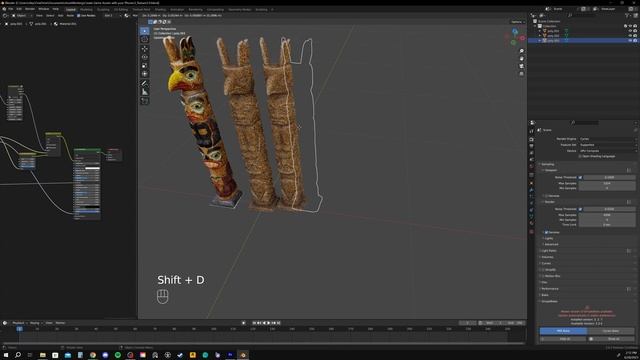This screenshot has height=360, width=640.
Task: Expand the Performance panel
Action: click(549, 289)
